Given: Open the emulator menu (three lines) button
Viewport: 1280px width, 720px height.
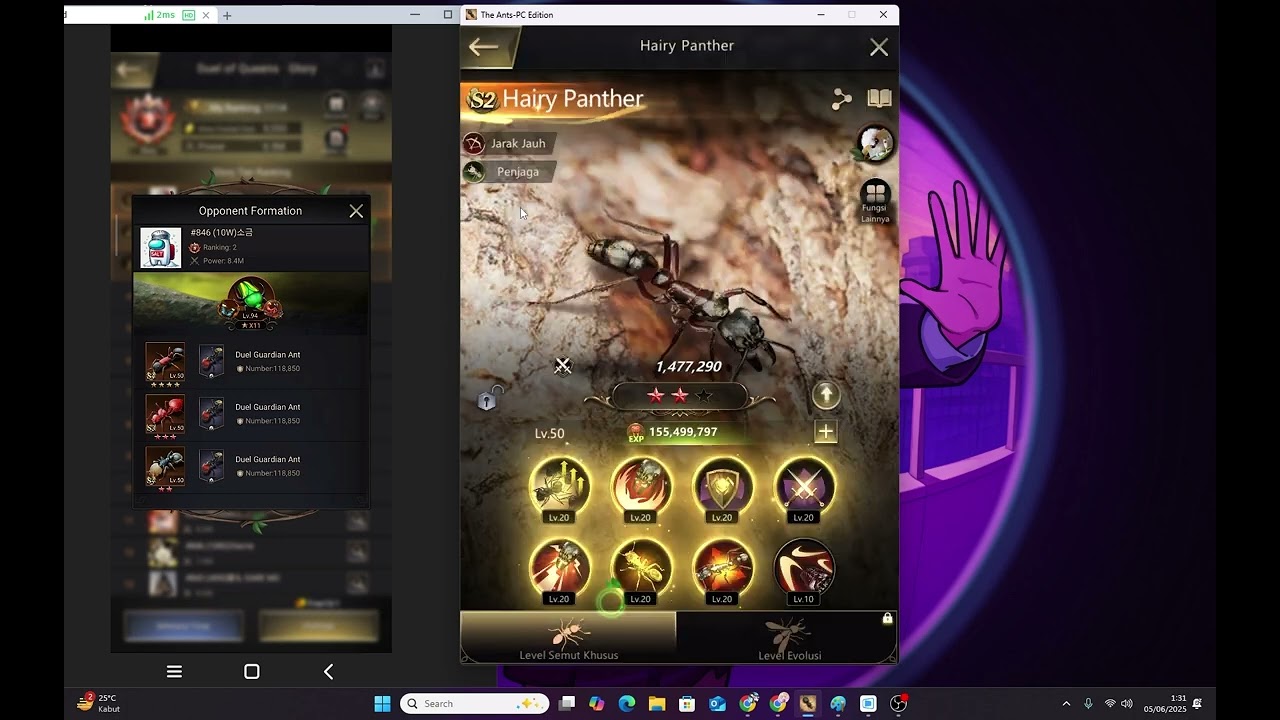Looking at the screenshot, I should 174,672.
